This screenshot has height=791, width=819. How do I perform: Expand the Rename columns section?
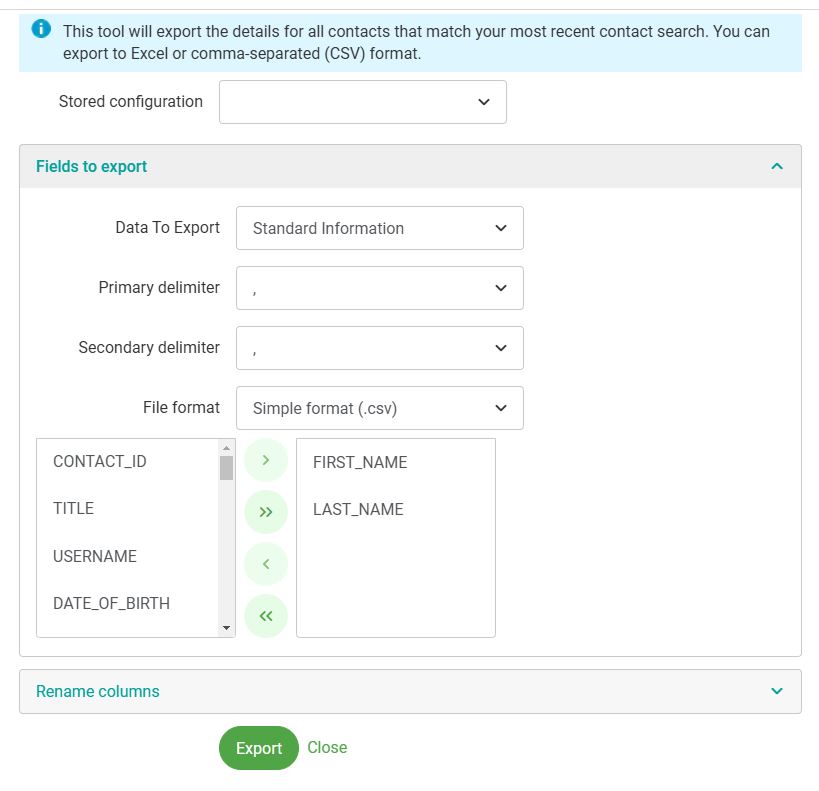point(777,691)
